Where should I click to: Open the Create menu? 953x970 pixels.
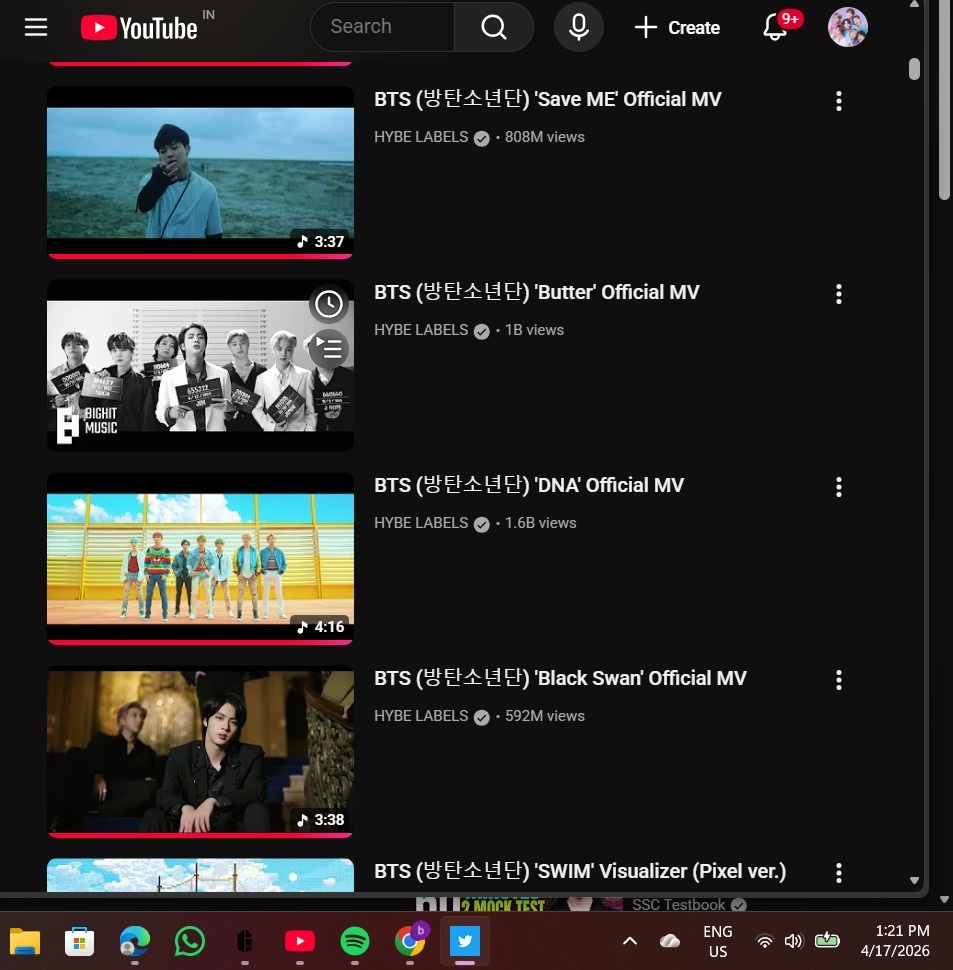(677, 27)
